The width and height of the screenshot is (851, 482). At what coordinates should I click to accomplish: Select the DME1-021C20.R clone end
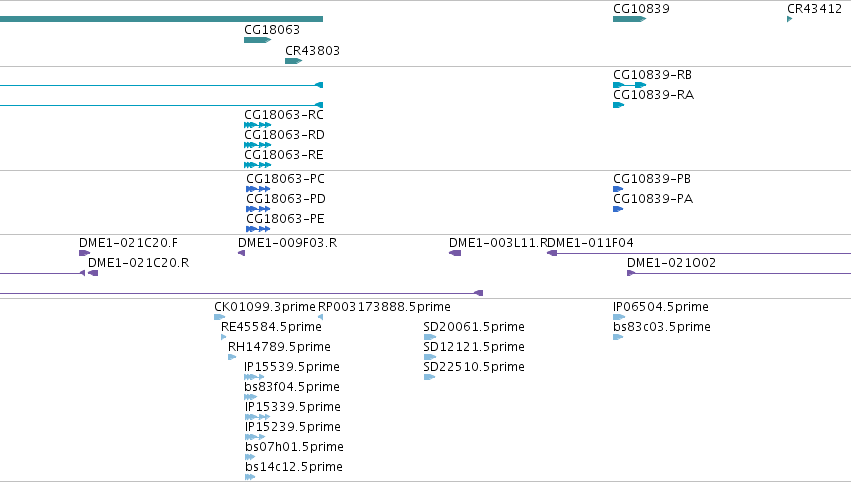(93, 273)
